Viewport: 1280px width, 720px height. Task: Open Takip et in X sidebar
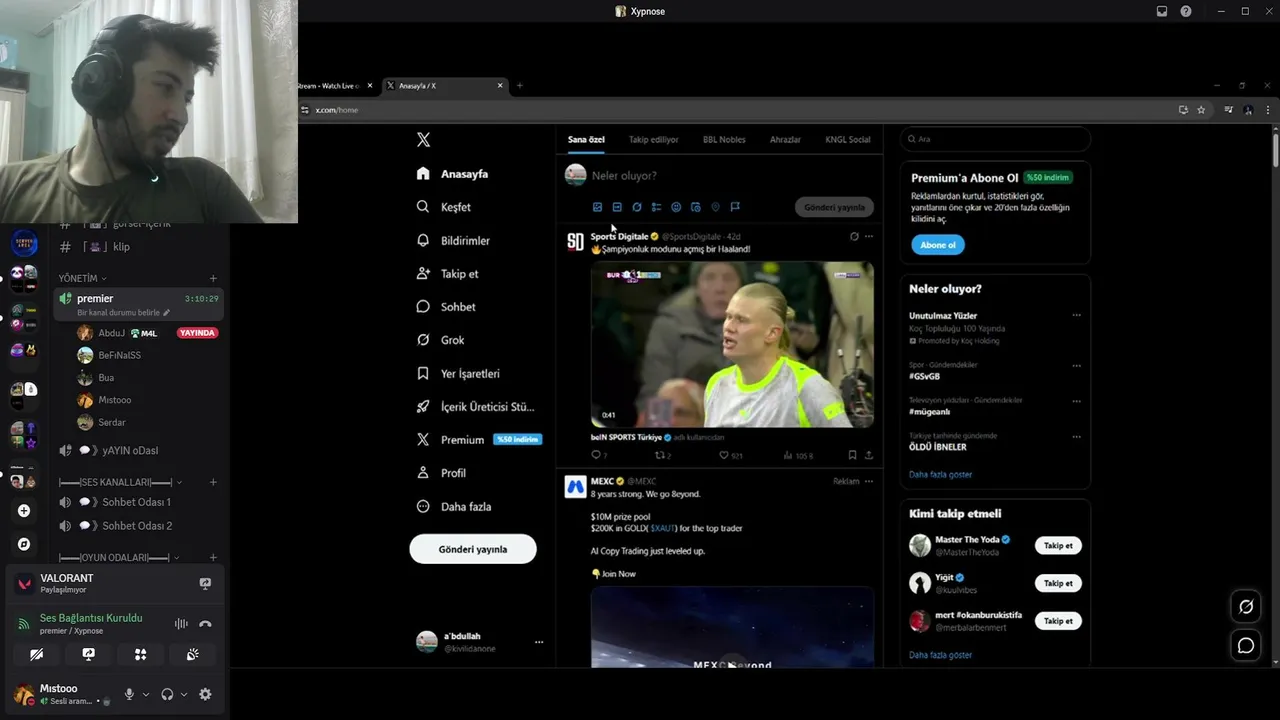447,274
